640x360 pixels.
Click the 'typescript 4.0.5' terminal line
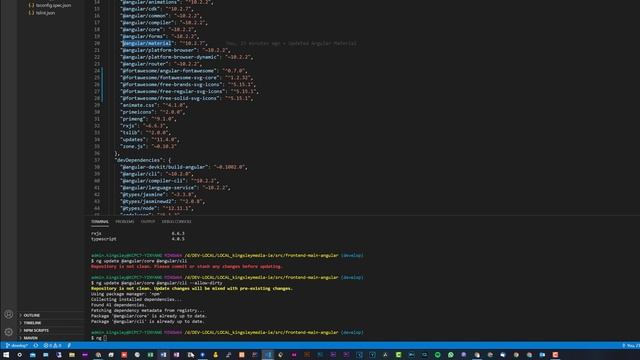pos(138,239)
